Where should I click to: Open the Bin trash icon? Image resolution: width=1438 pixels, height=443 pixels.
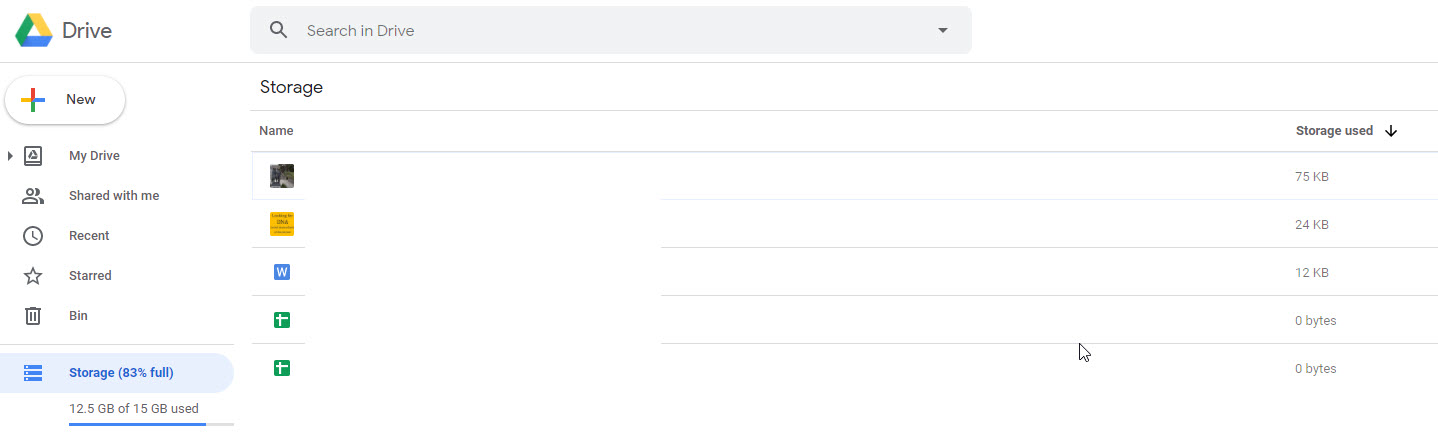[x=33, y=316]
